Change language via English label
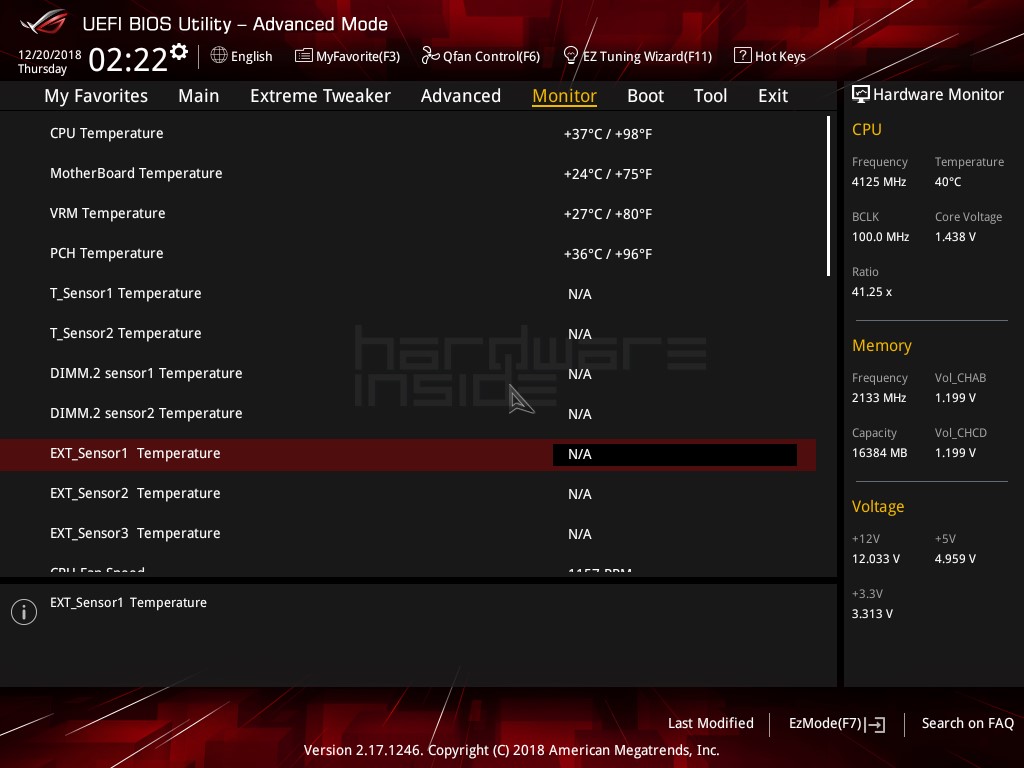1024x768 pixels. [x=251, y=56]
